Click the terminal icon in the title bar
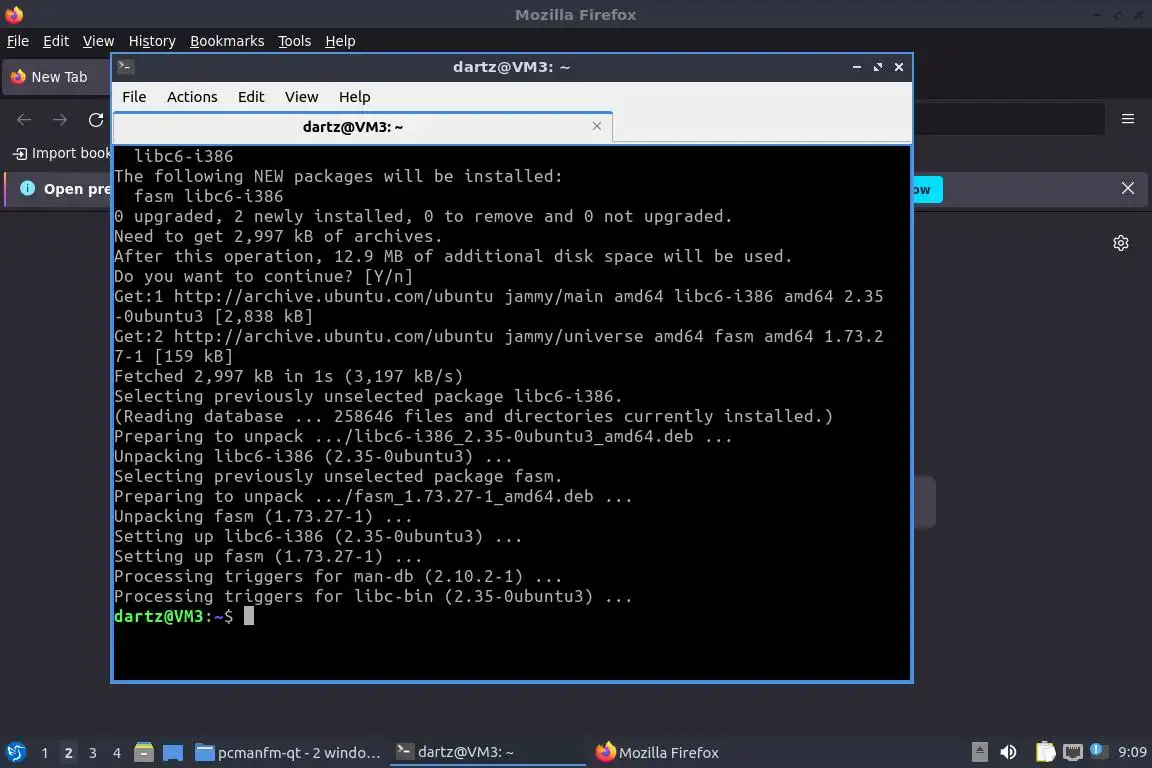Viewport: 1152px width, 768px height. (x=125, y=67)
